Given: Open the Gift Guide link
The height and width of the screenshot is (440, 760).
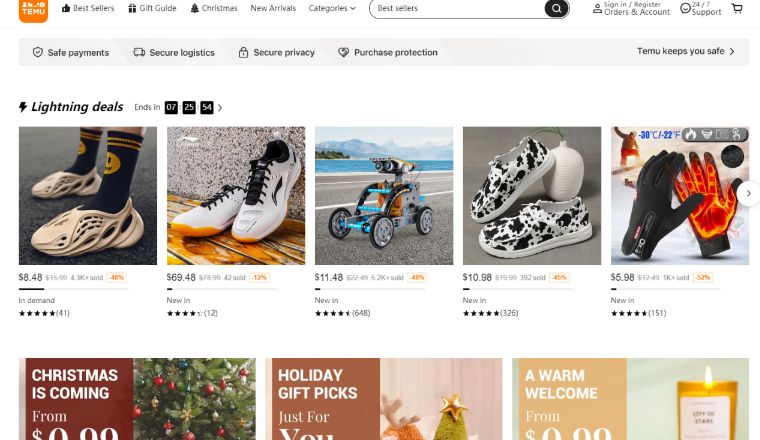Looking at the screenshot, I should (151, 9).
